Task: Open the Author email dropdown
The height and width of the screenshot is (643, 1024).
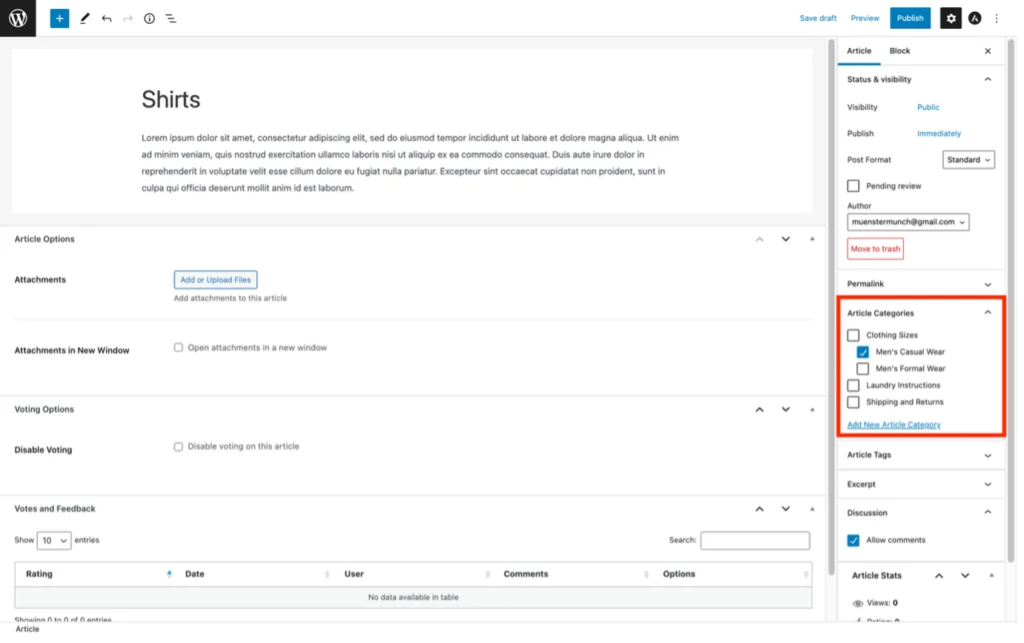Action: click(908, 222)
